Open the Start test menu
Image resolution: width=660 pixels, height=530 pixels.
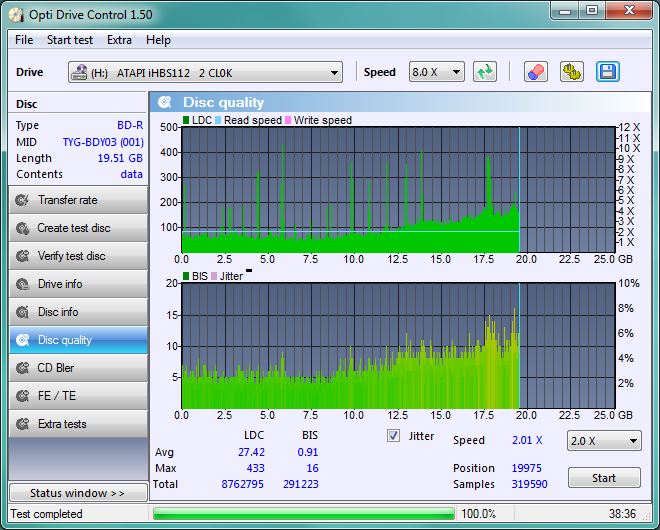(70, 40)
